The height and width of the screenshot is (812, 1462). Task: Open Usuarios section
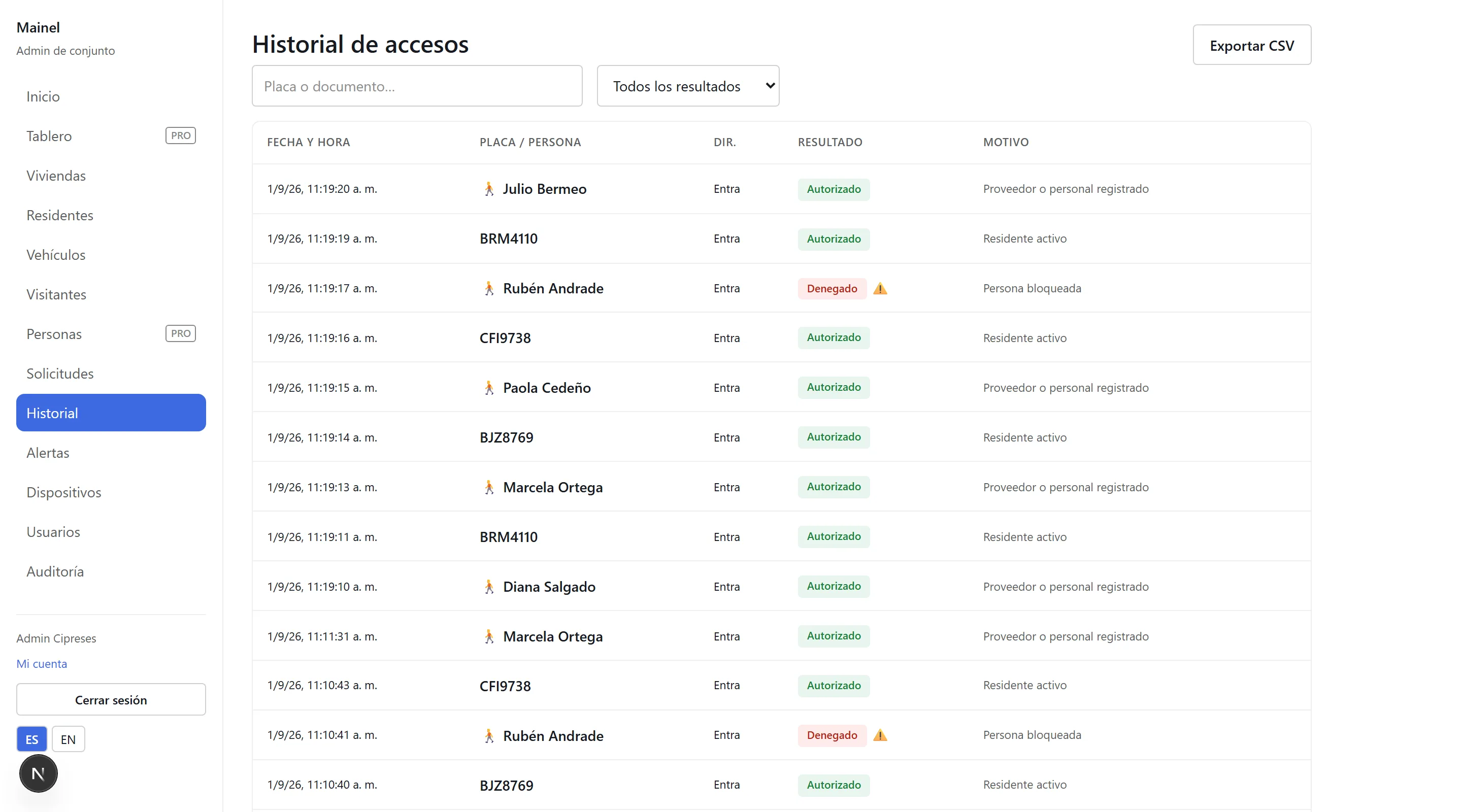pos(111,532)
